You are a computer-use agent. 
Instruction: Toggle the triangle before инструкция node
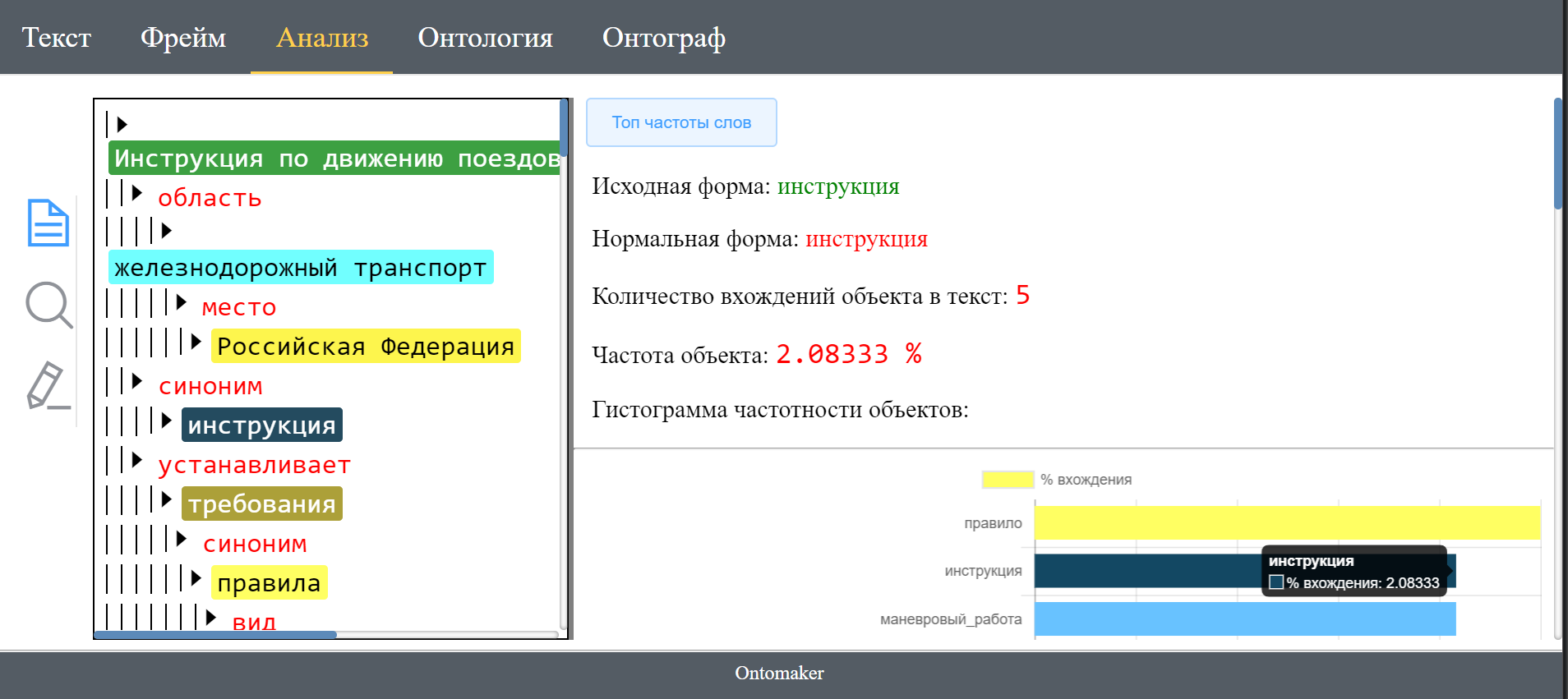(166, 421)
